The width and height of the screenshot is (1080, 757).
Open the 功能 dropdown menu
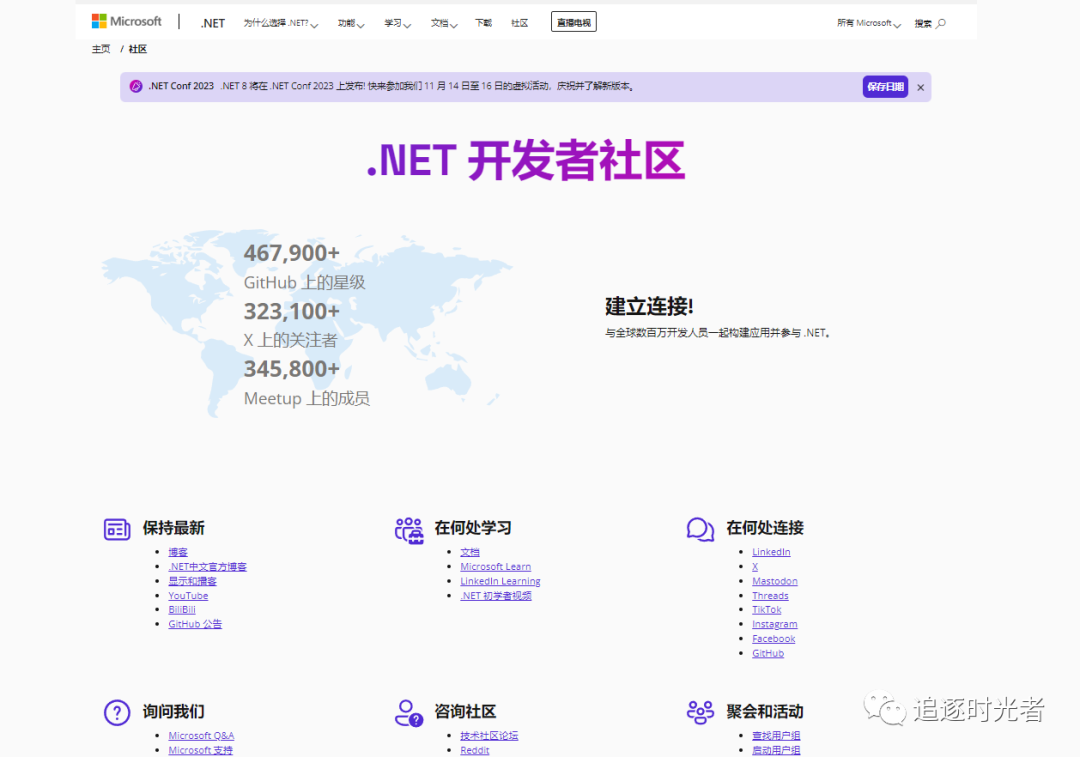pyautogui.click(x=350, y=22)
